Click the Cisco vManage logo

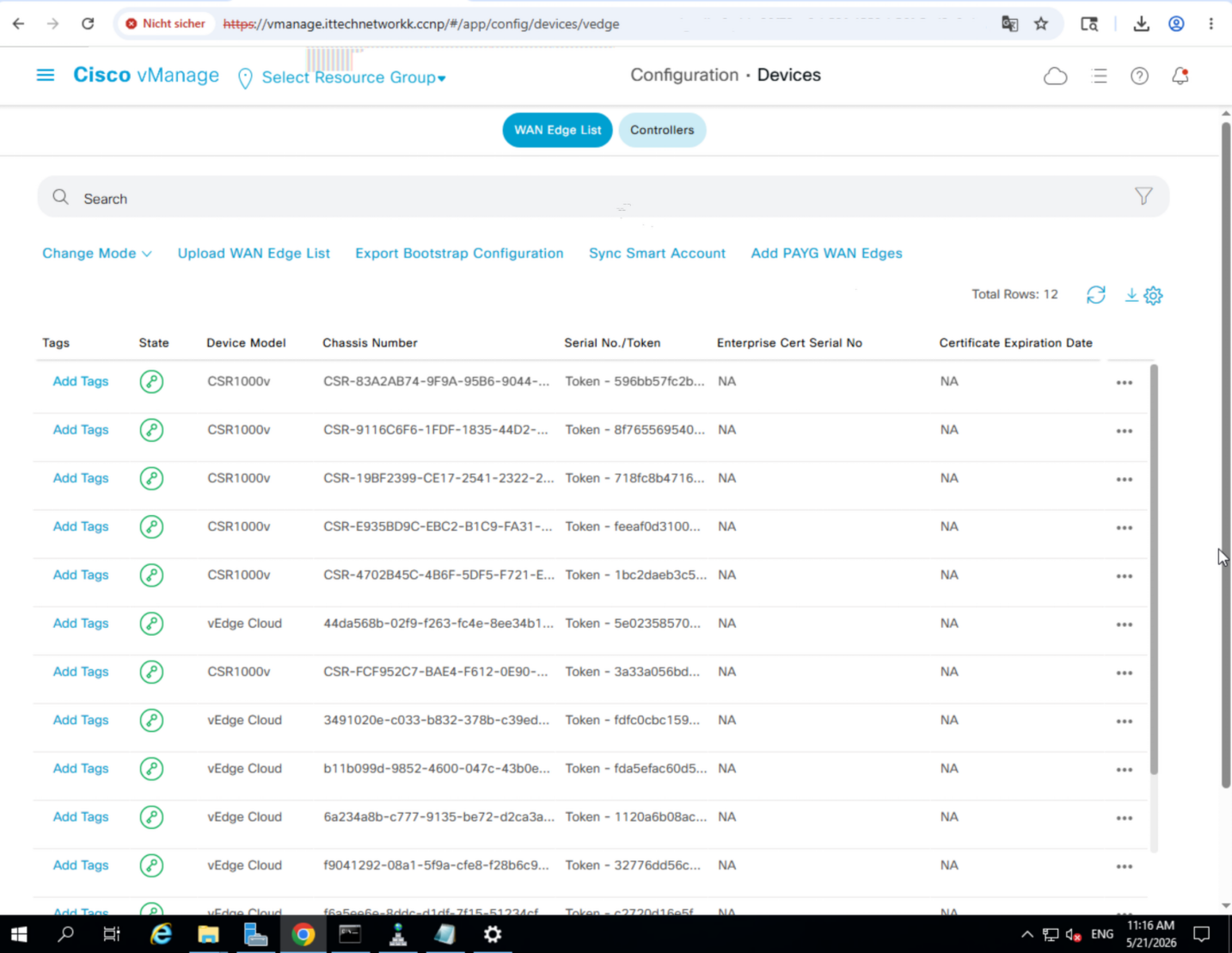(146, 76)
